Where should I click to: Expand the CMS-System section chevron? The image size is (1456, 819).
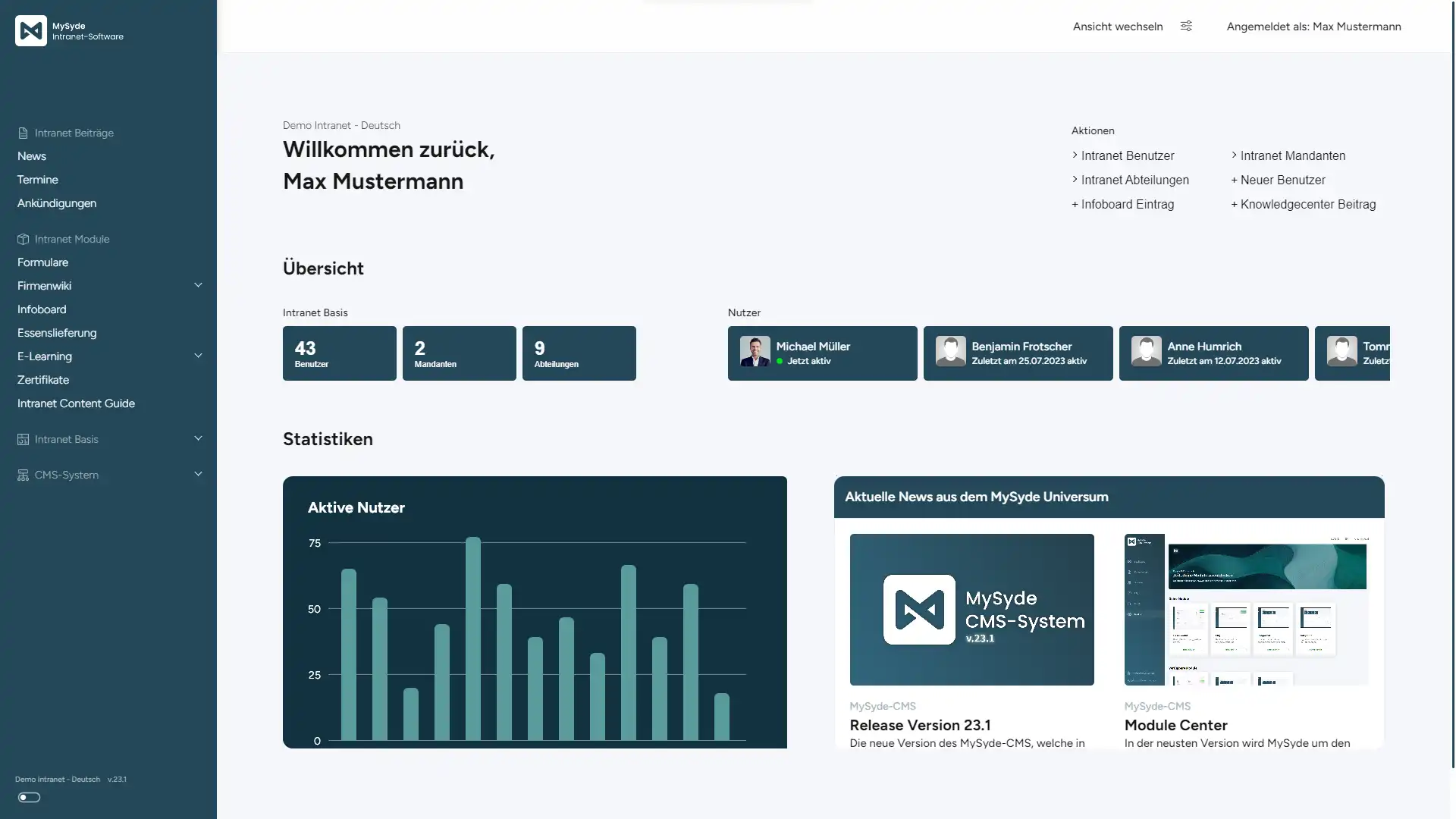click(198, 474)
